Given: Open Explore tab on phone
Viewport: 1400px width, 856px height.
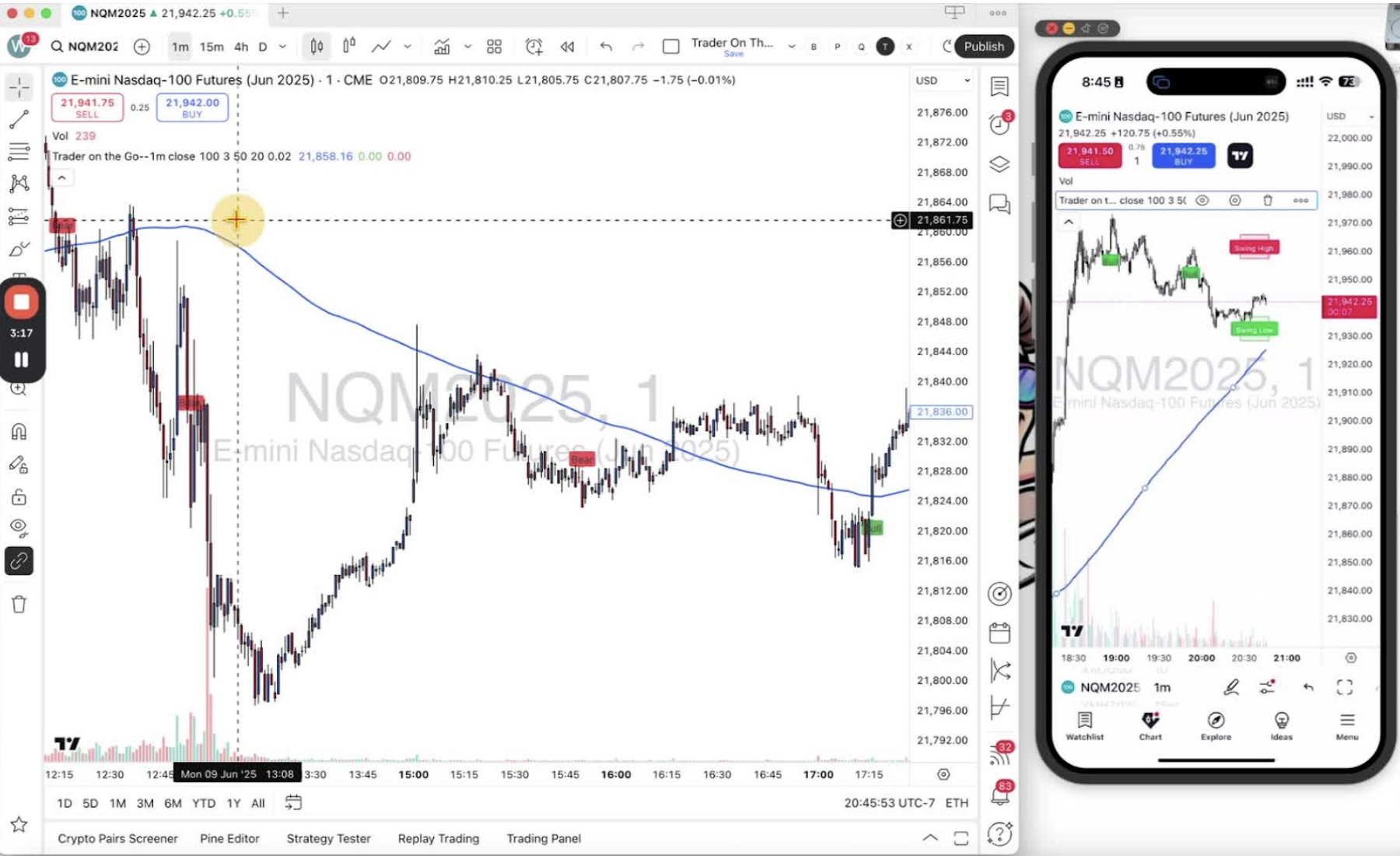Looking at the screenshot, I should [x=1216, y=725].
